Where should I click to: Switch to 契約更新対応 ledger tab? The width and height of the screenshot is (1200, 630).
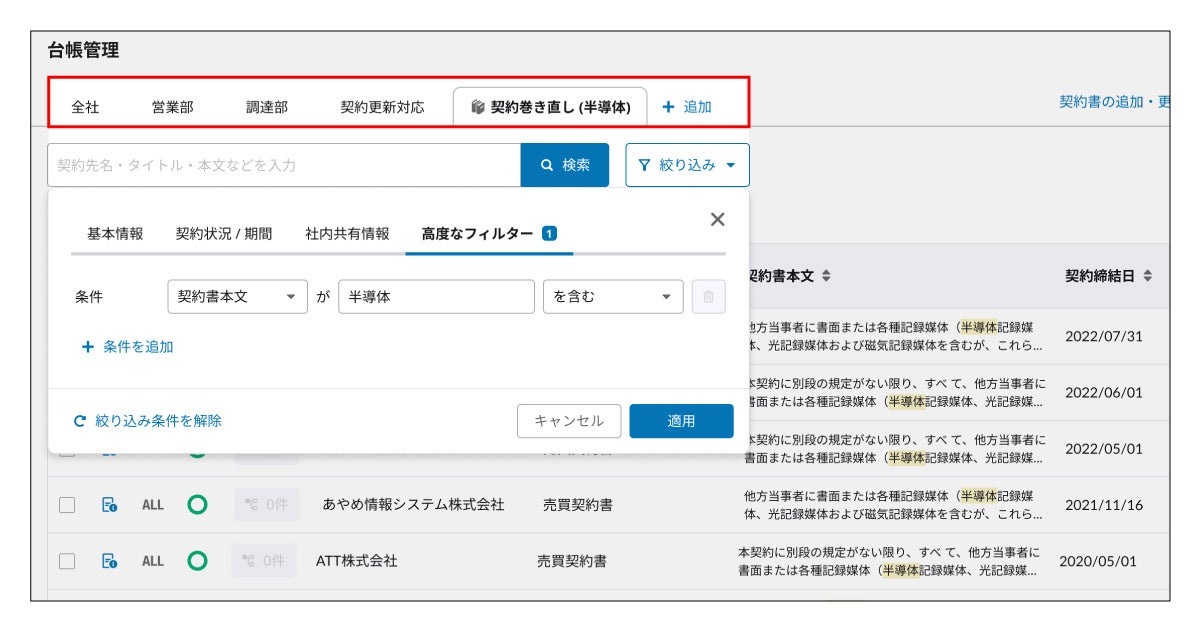(x=382, y=107)
